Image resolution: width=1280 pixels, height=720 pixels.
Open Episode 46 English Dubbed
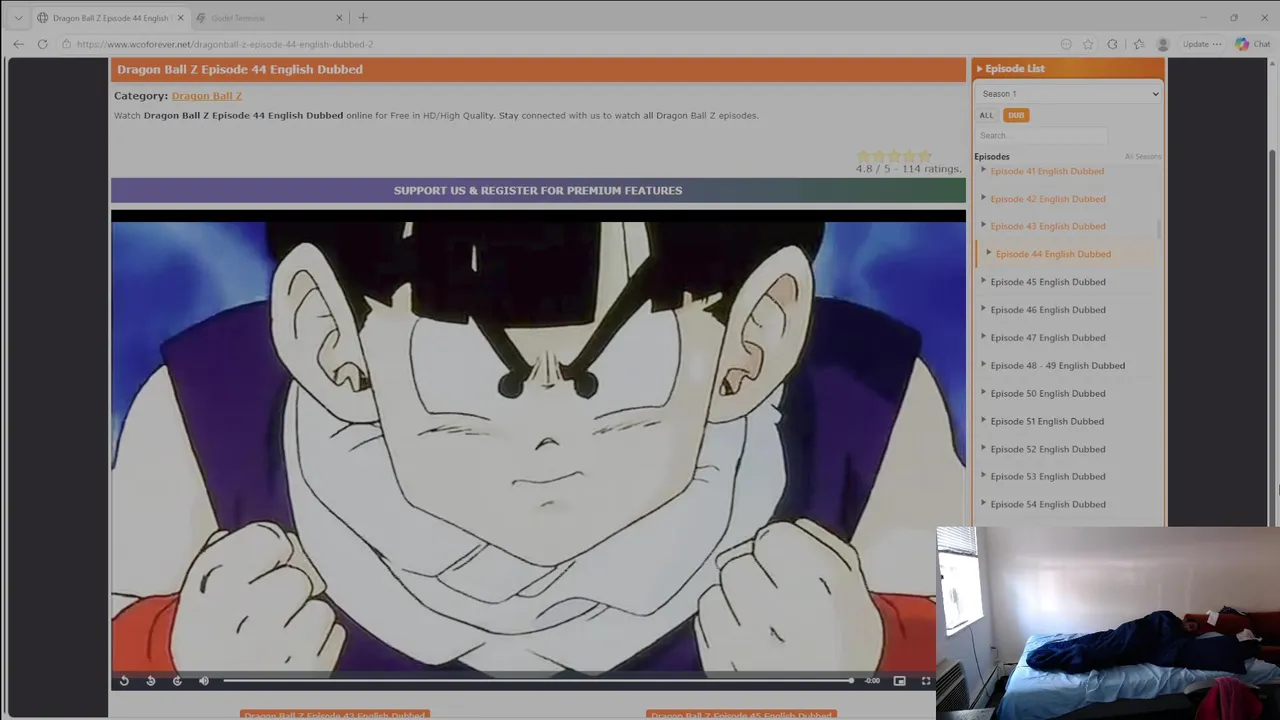point(1047,310)
